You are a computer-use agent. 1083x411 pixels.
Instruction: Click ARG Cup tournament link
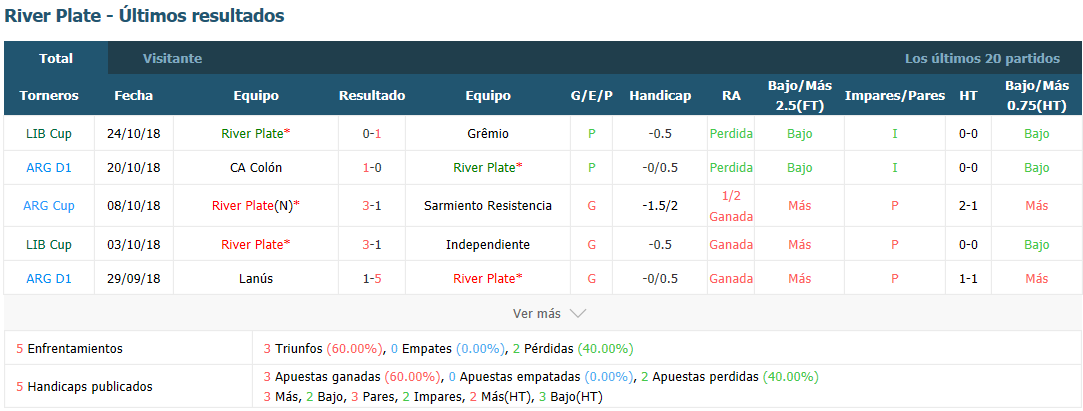pyautogui.click(x=48, y=205)
